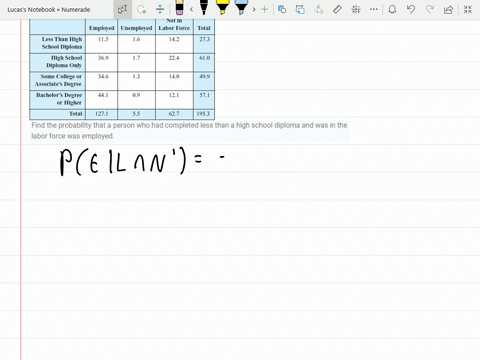
Task: Click the 62.7 total cell
Action: coord(174,114)
